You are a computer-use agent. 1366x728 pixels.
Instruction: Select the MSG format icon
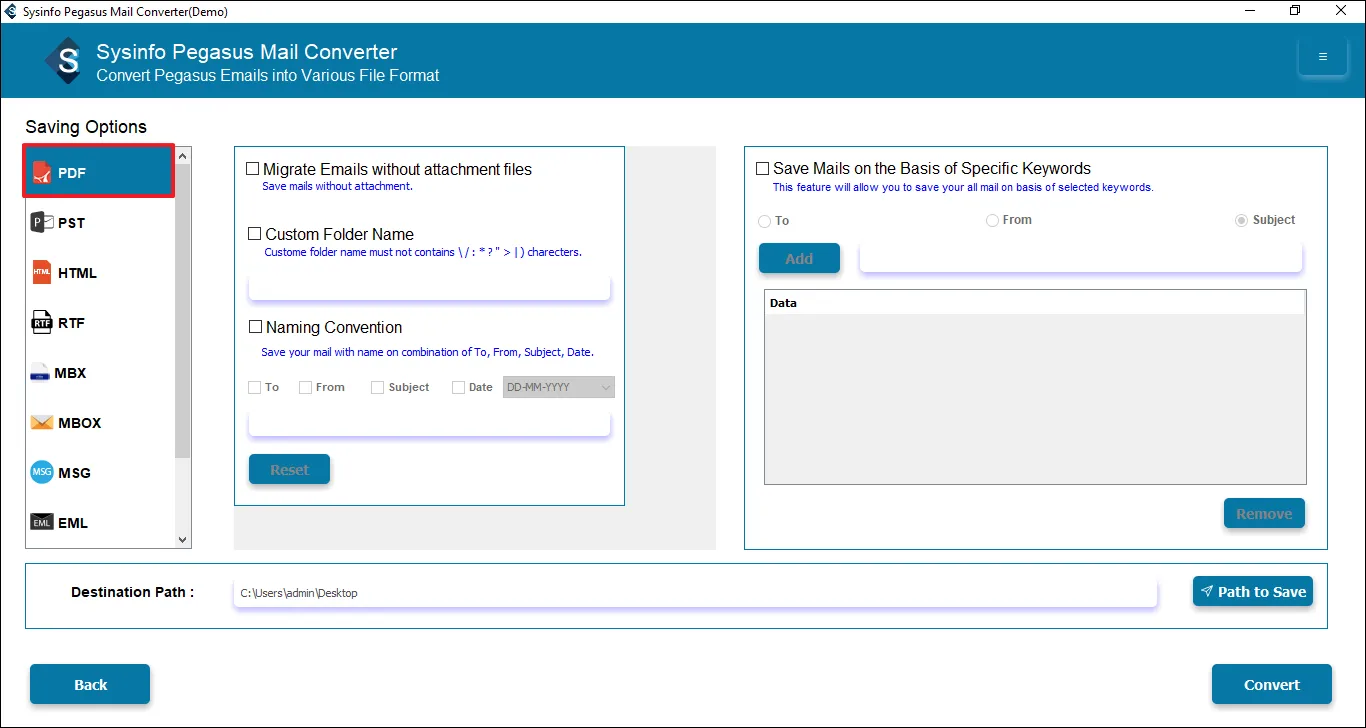[42, 473]
